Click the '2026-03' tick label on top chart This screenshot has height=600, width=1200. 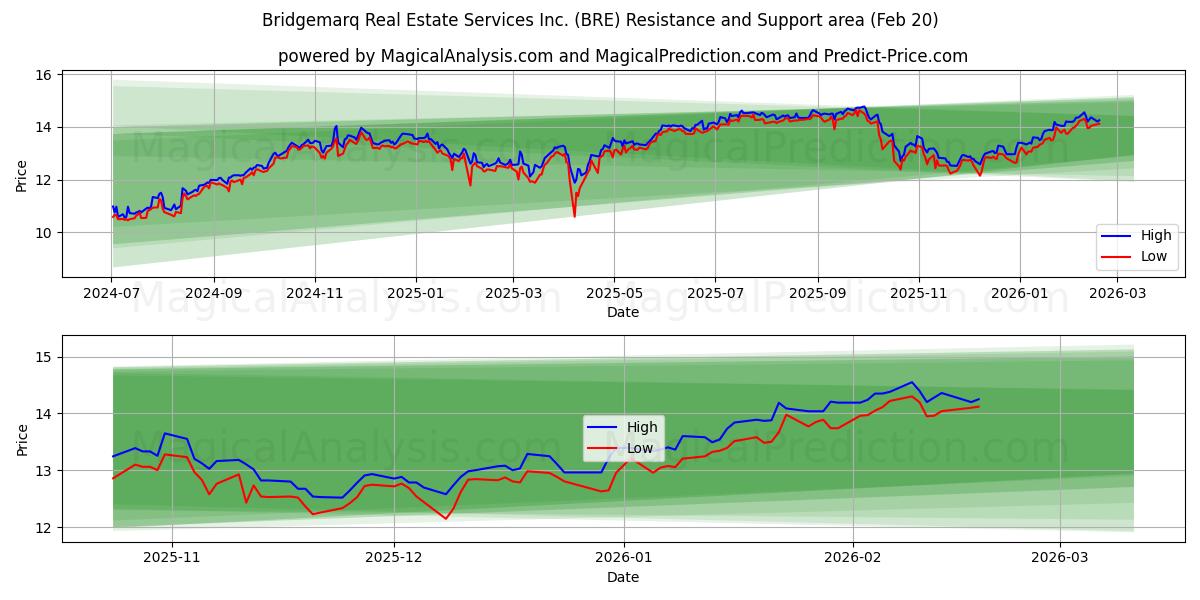pos(1118,294)
